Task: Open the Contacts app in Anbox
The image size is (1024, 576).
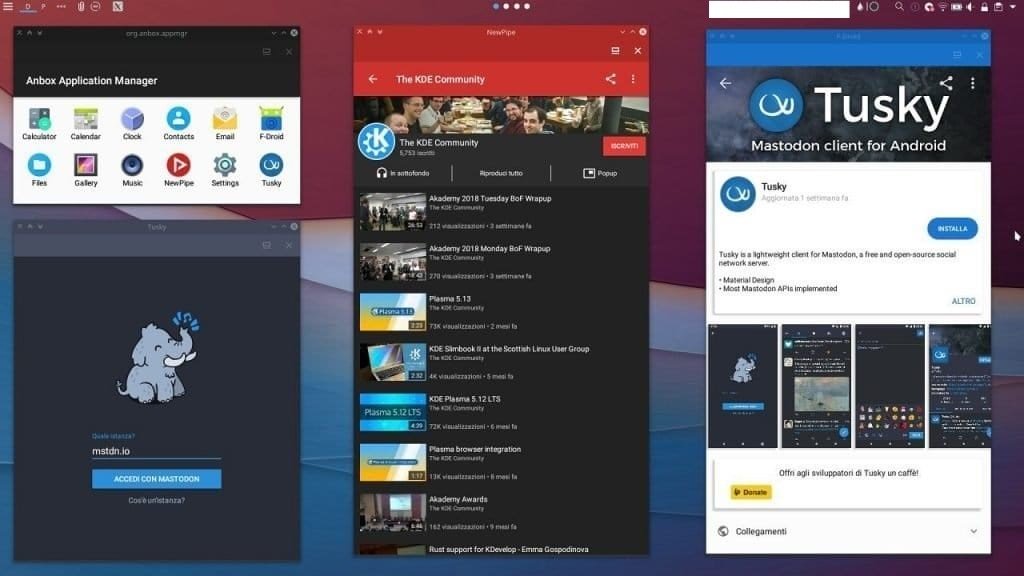Action: pyautogui.click(x=178, y=123)
